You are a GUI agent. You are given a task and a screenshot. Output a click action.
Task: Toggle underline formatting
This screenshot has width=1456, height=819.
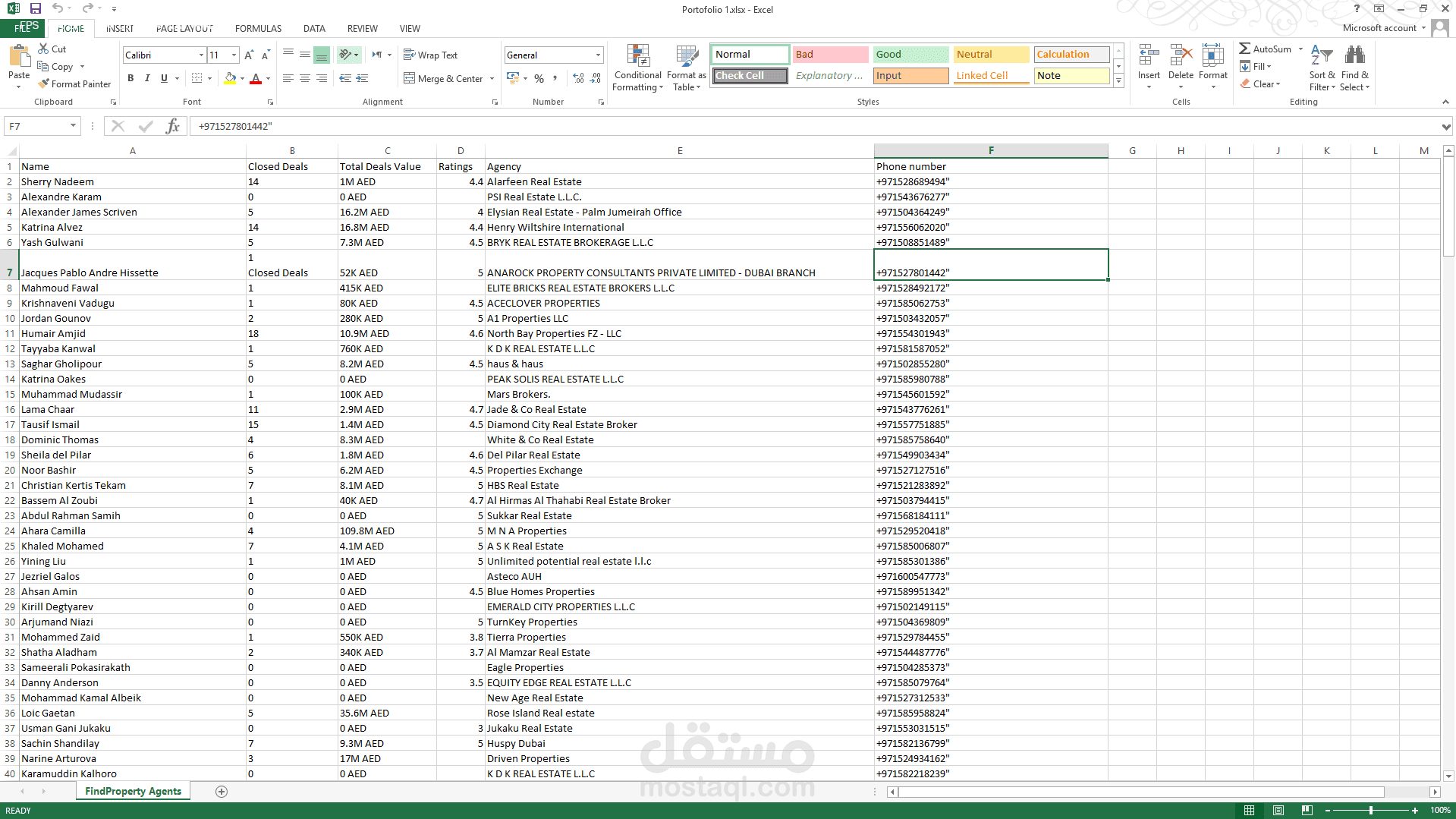pos(164,78)
